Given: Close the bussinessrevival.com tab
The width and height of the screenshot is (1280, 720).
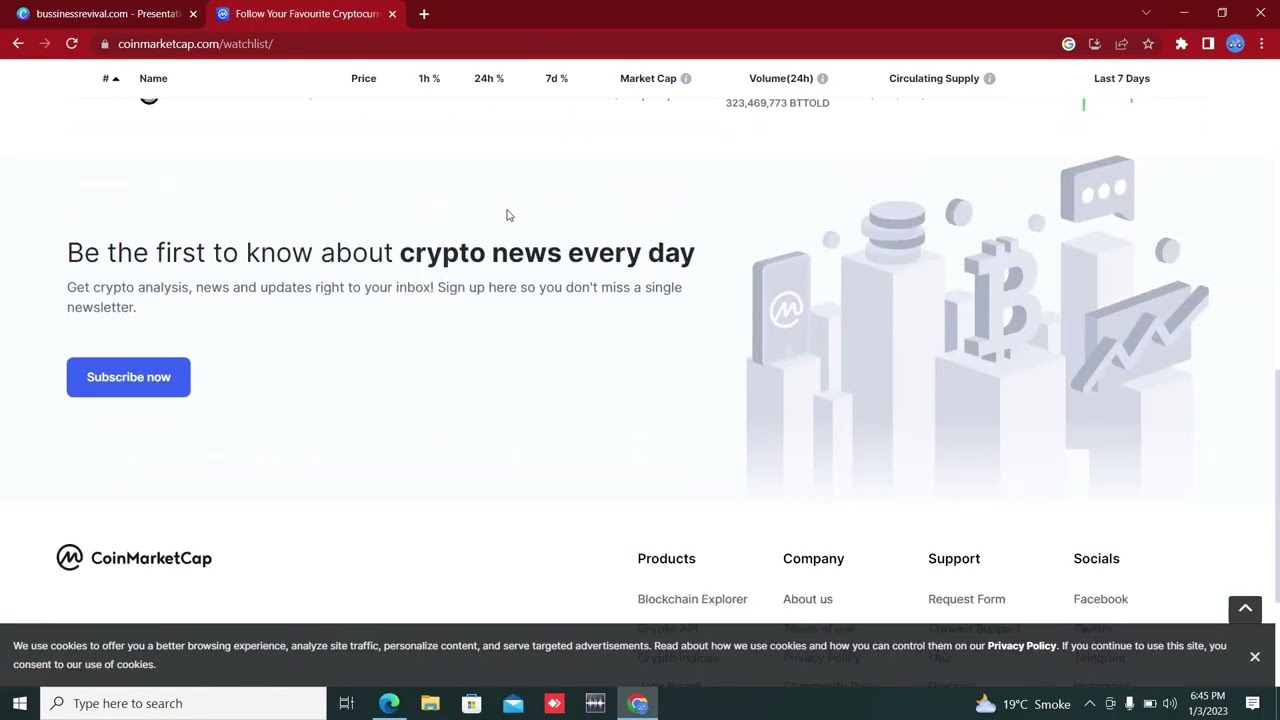Looking at the screenshot, I should (x=193, y=14).
